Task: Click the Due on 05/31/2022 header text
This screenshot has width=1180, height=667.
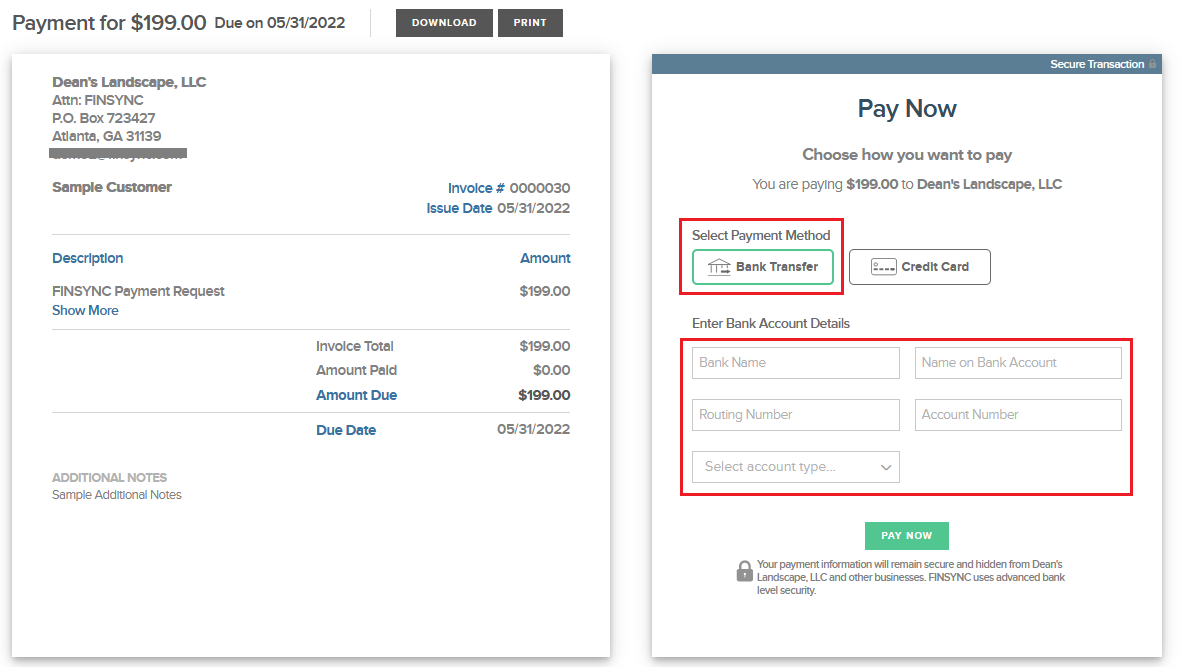Action: tap(280, 23)
